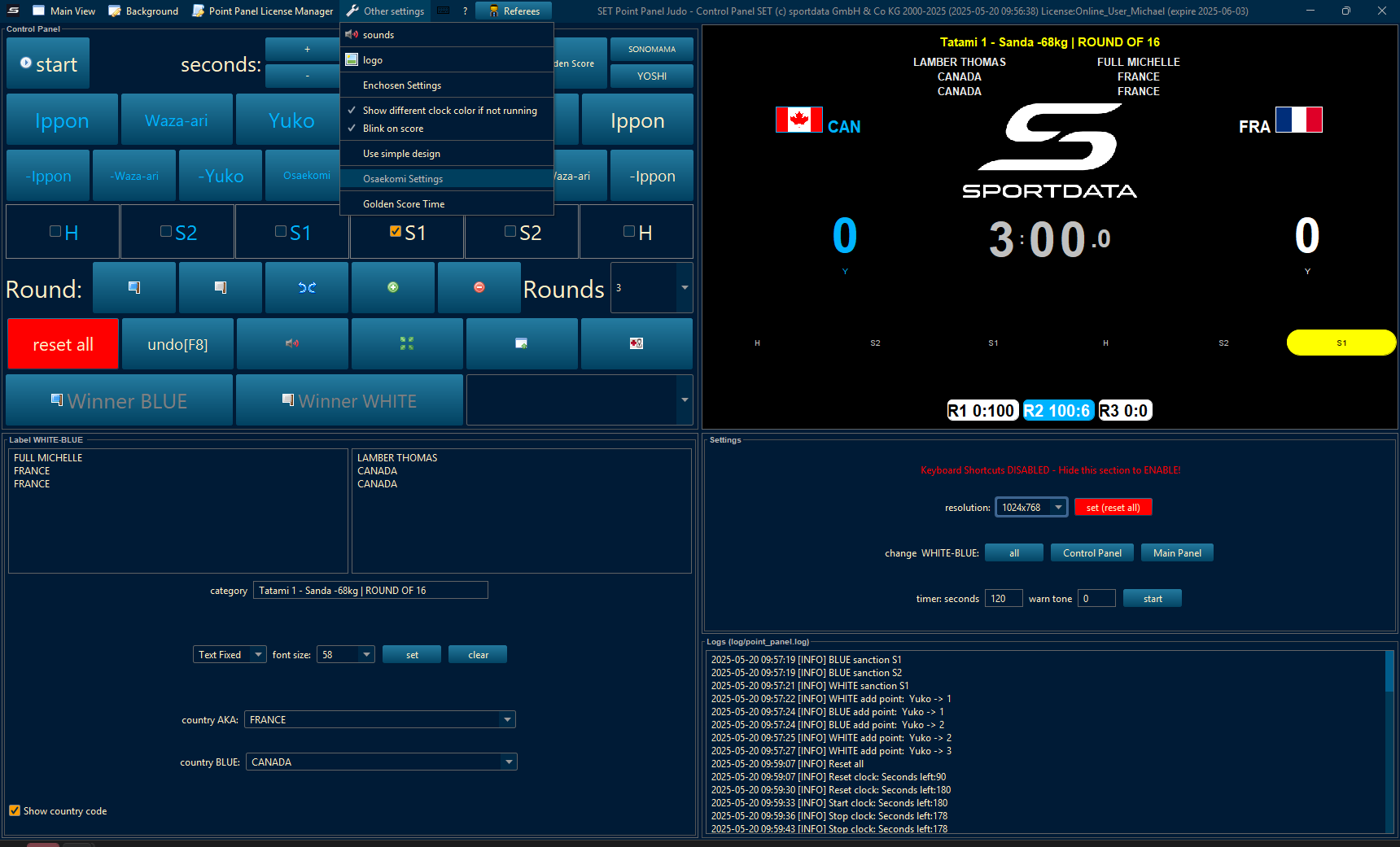Remove an Ippon from blue (-Ippon)

(x=49, y=176)
